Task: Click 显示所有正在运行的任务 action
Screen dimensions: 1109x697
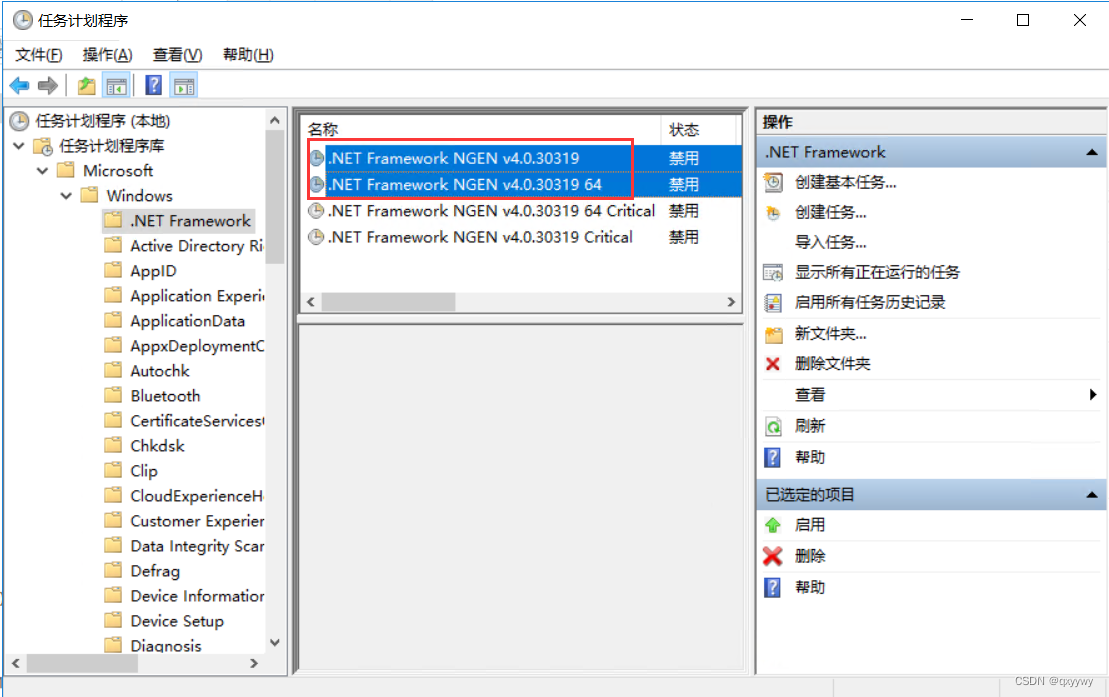Action: click(x=877, y=272)
